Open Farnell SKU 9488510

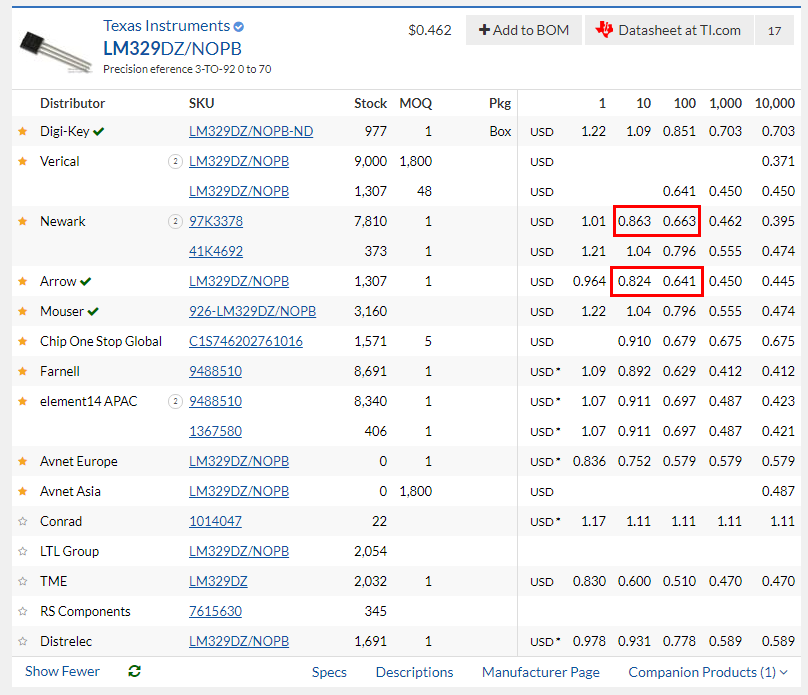click(x=215, y=371)
